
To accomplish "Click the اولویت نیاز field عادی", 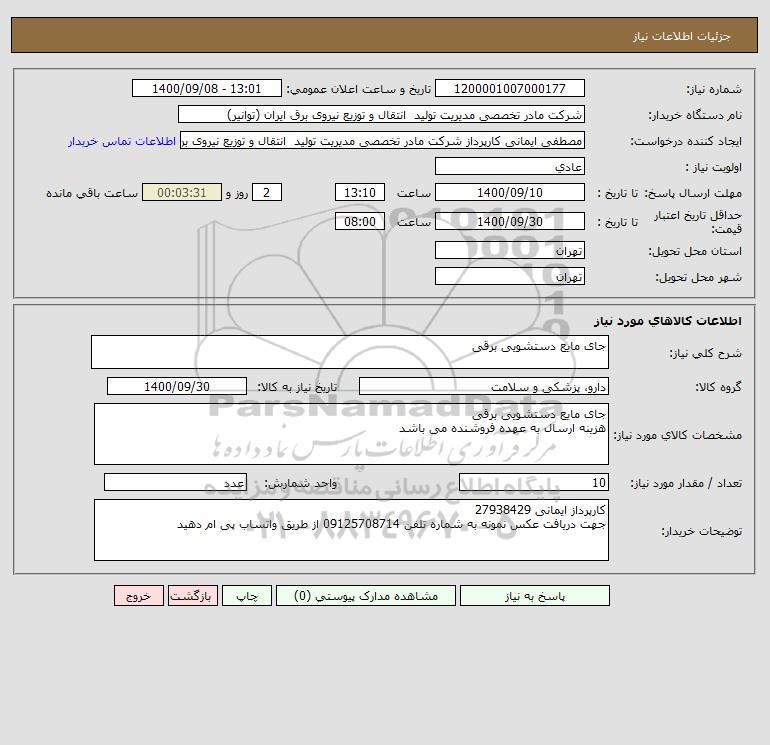I will [510, 166].
